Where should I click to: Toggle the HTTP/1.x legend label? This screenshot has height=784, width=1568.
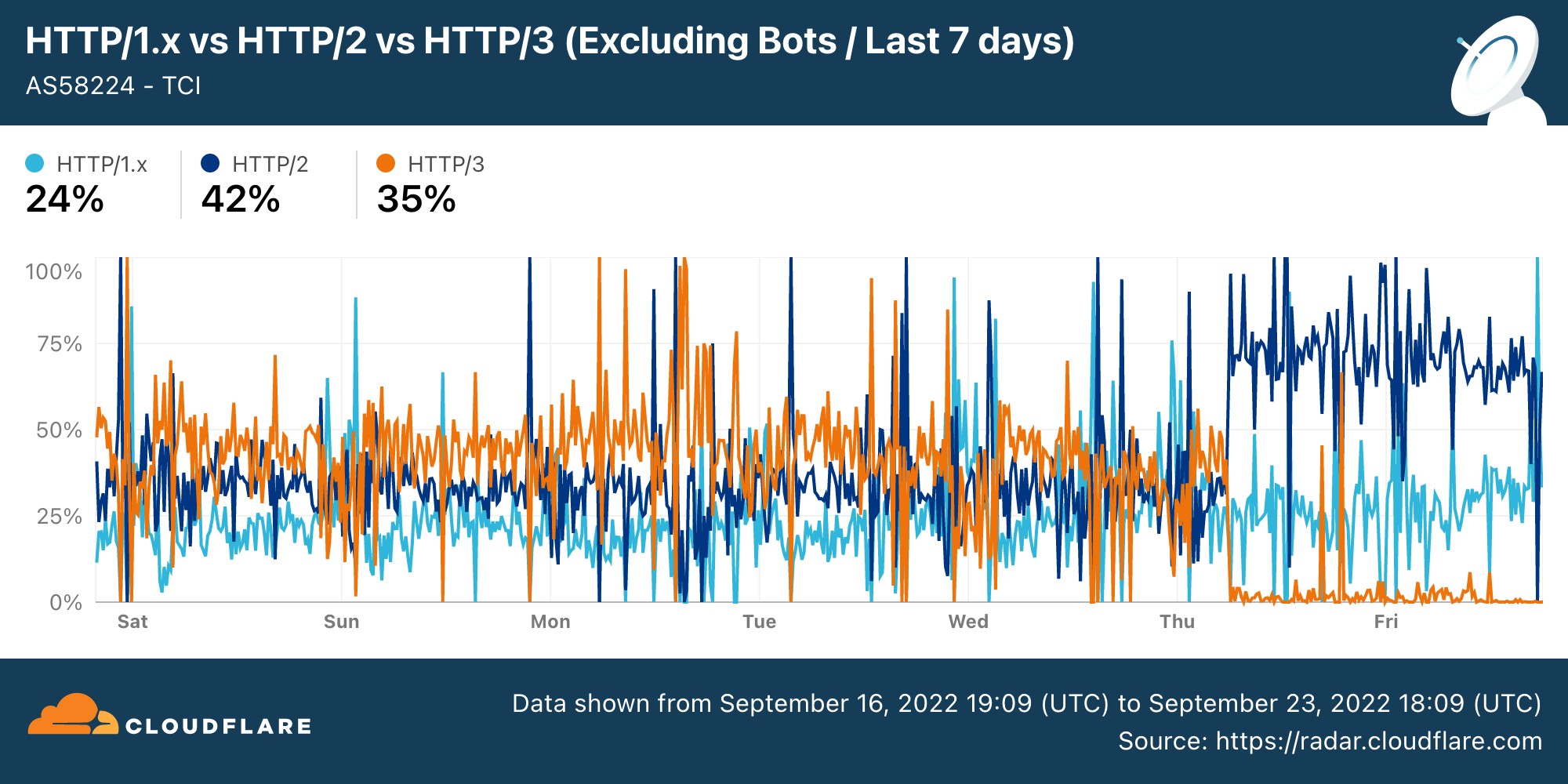(102, 165)
